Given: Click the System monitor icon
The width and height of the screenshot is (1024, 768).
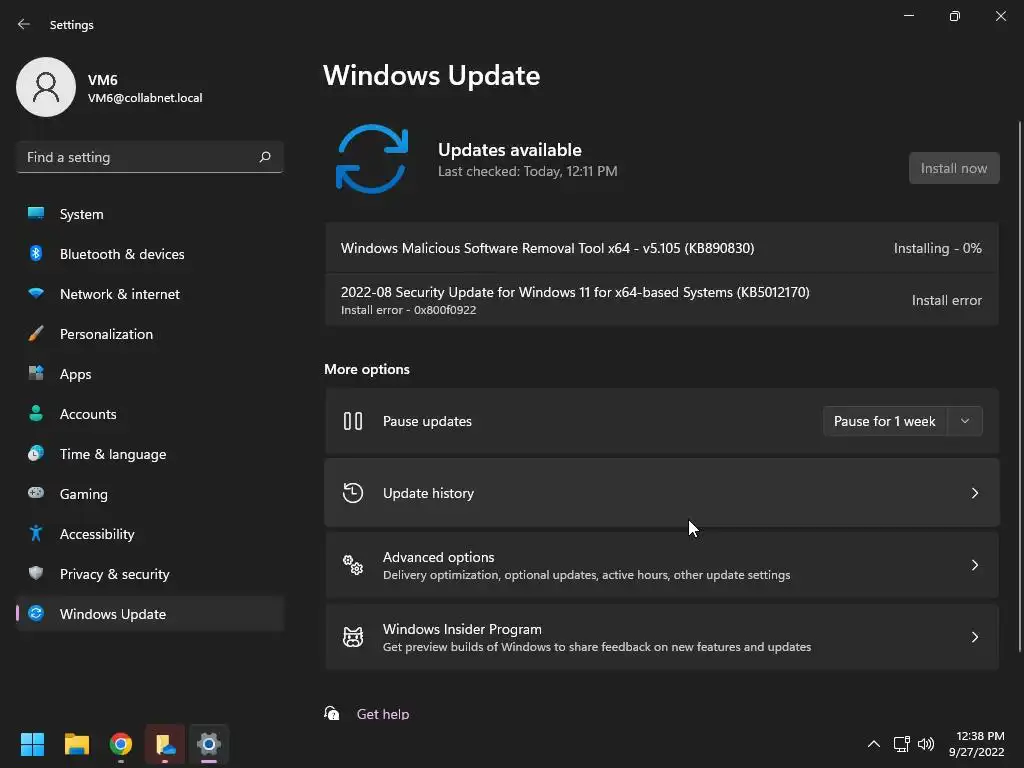Looking at the screenshot, I should pyautogui.click(x=36, y=214).
